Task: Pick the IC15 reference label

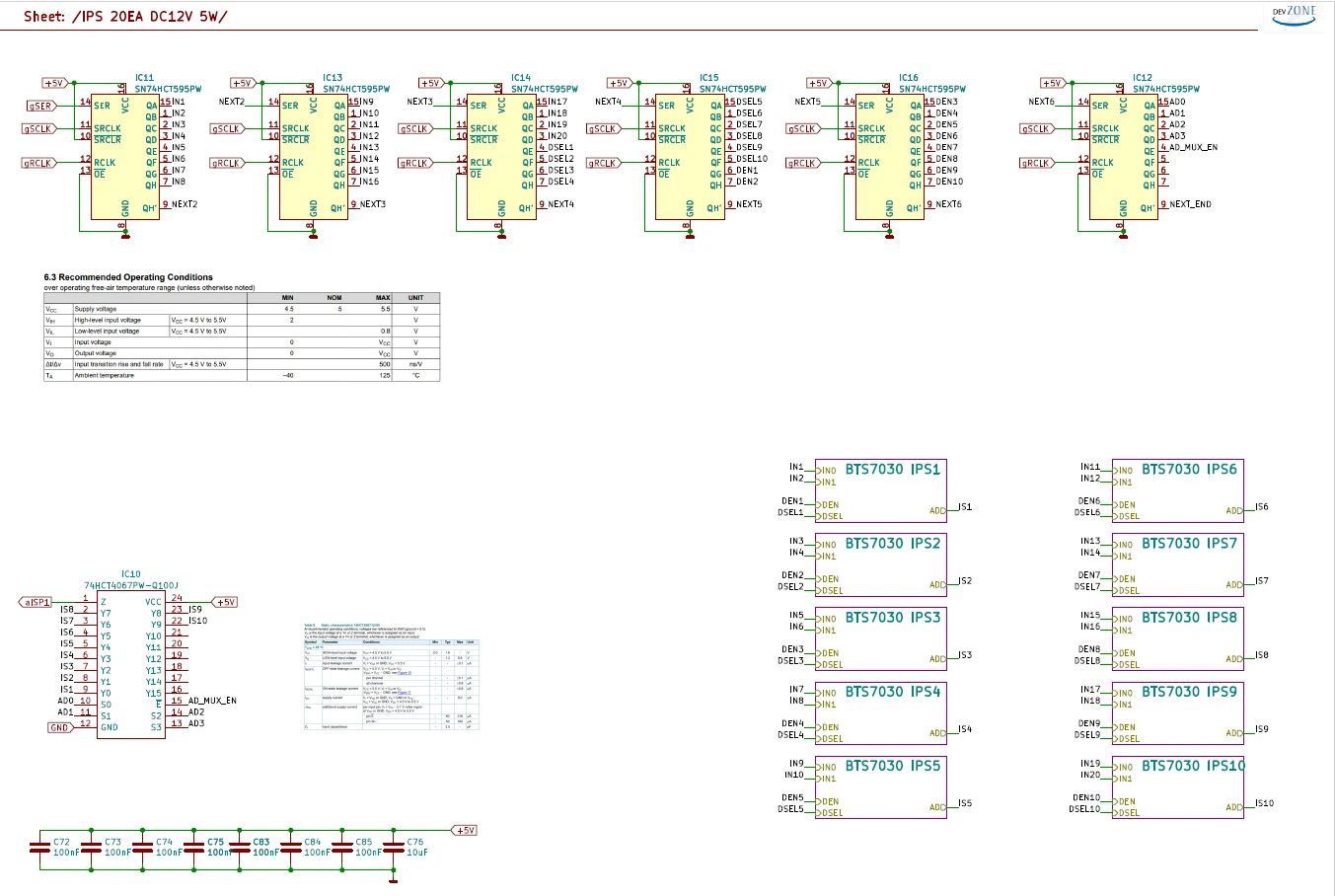Action: 709,77
